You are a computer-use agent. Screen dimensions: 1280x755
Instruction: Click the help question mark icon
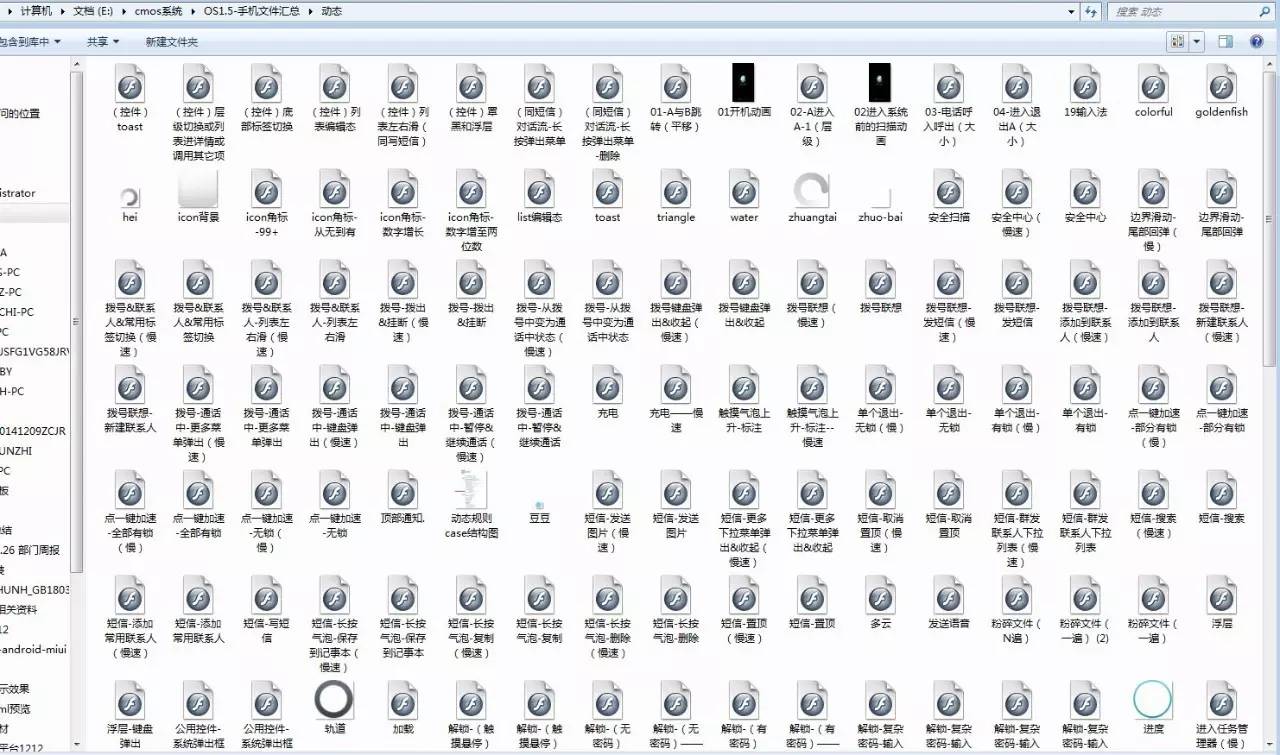[x=1255, y=42]
